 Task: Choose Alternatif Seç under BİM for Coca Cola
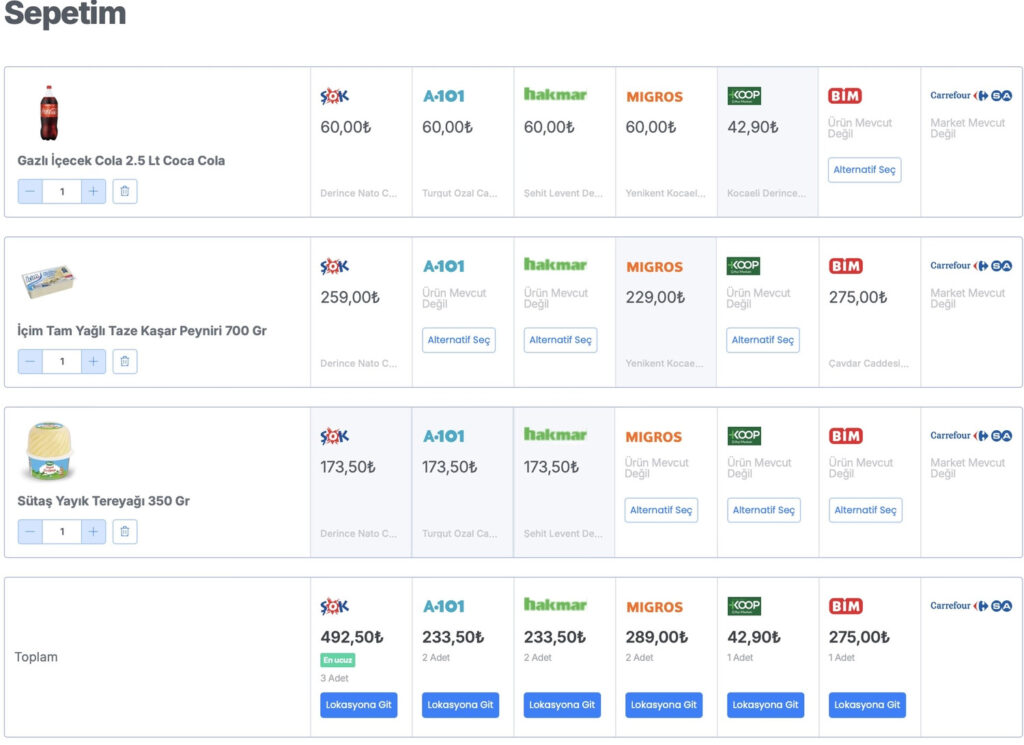click(x=865, y=170)
